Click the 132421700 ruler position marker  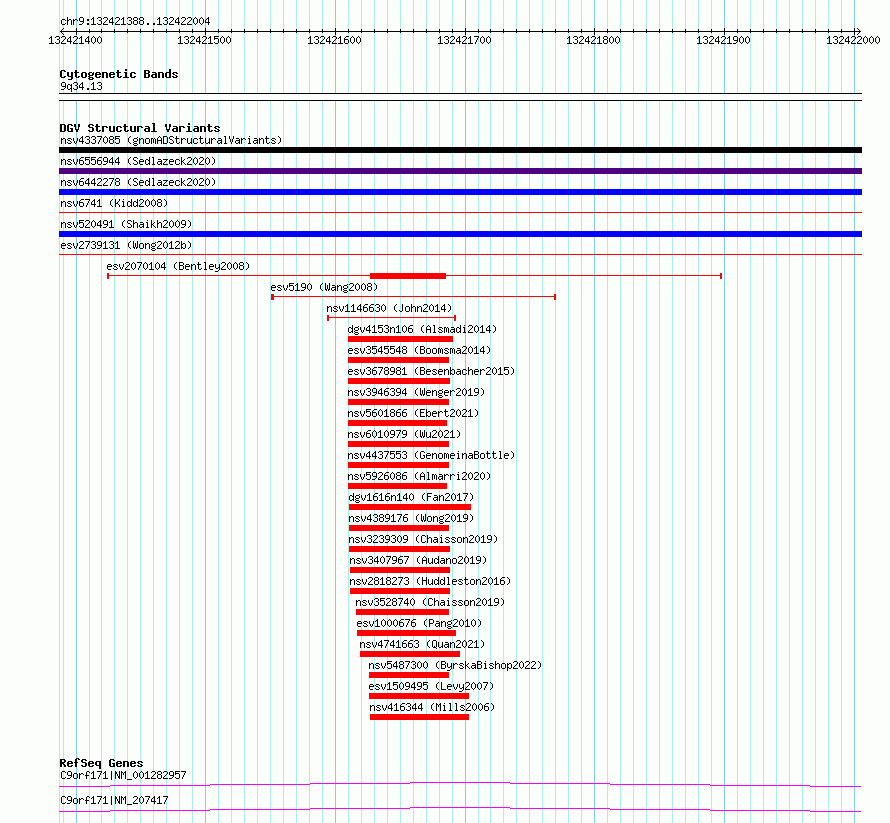464,40
